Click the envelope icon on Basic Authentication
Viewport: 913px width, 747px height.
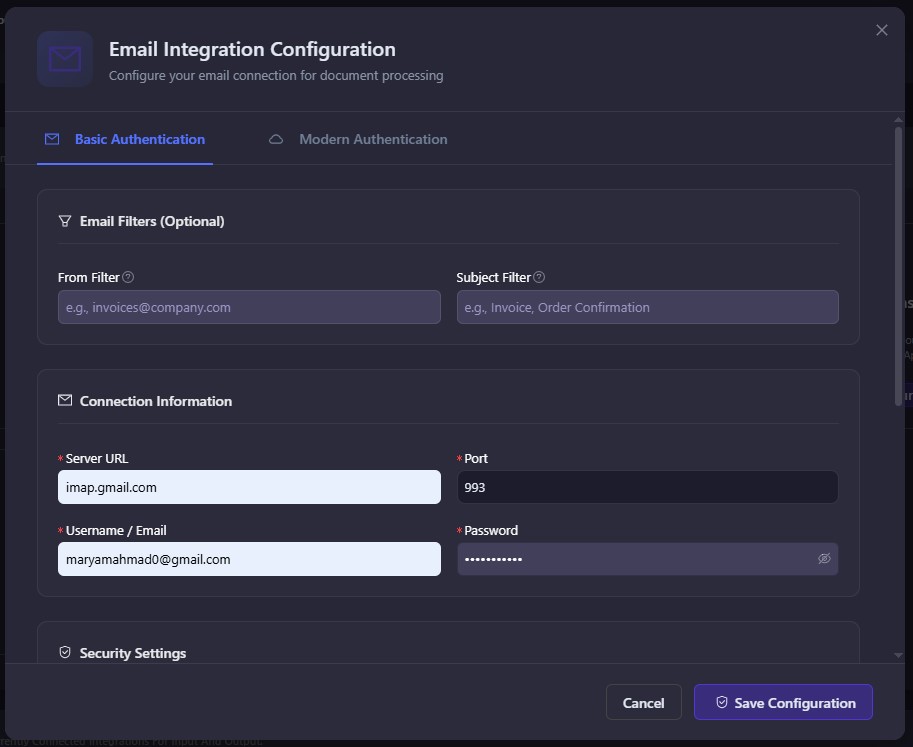[x=52, y=139]
